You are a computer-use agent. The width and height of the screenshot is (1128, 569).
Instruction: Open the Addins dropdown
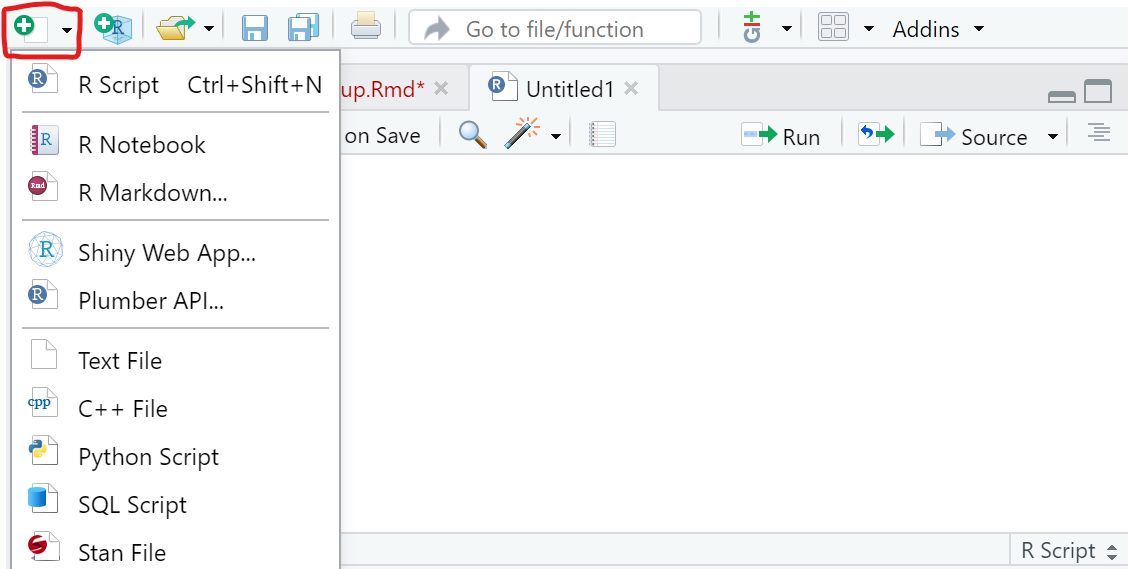pyautogui.click(x=937, y=29)
